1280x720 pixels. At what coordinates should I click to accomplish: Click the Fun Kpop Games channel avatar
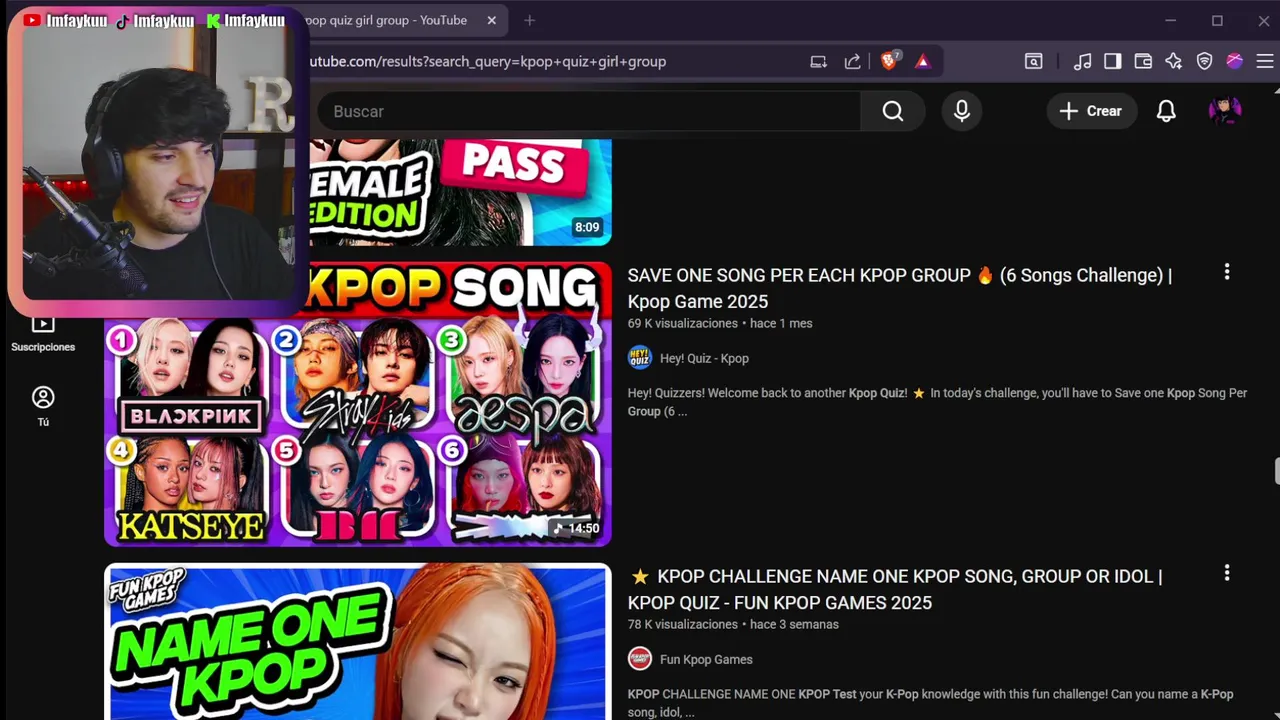639,659
